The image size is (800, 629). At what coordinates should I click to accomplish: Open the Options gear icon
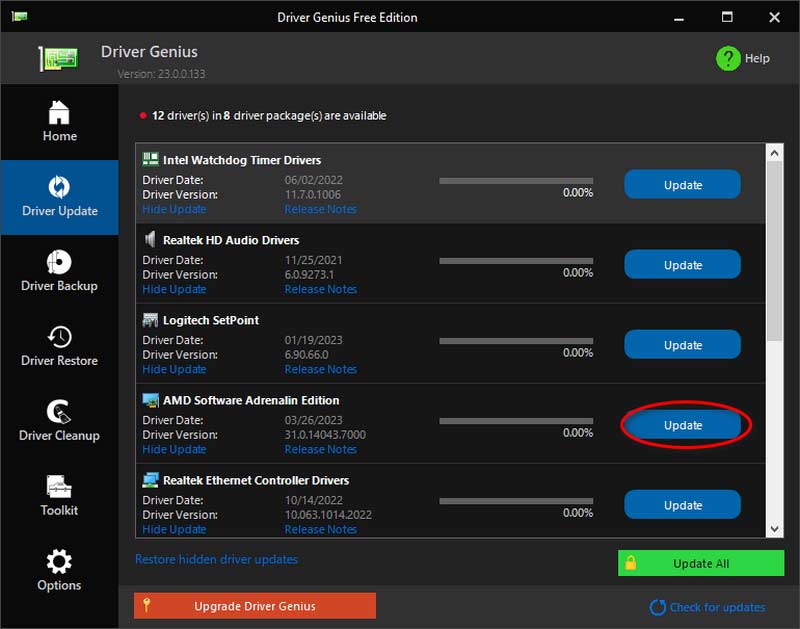click(59, 562)
